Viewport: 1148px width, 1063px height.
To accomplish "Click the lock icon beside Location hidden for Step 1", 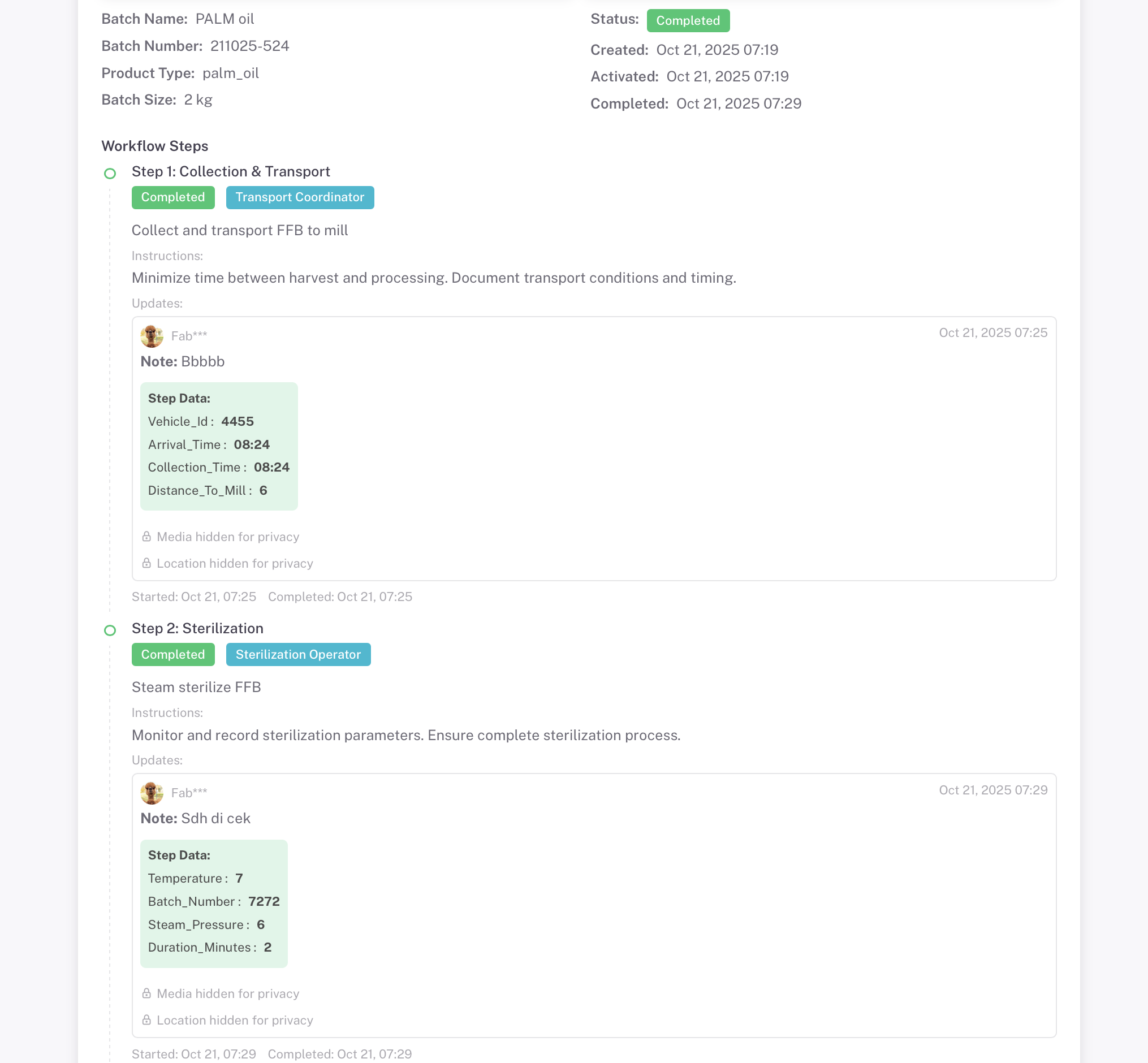I will (146, 563).
